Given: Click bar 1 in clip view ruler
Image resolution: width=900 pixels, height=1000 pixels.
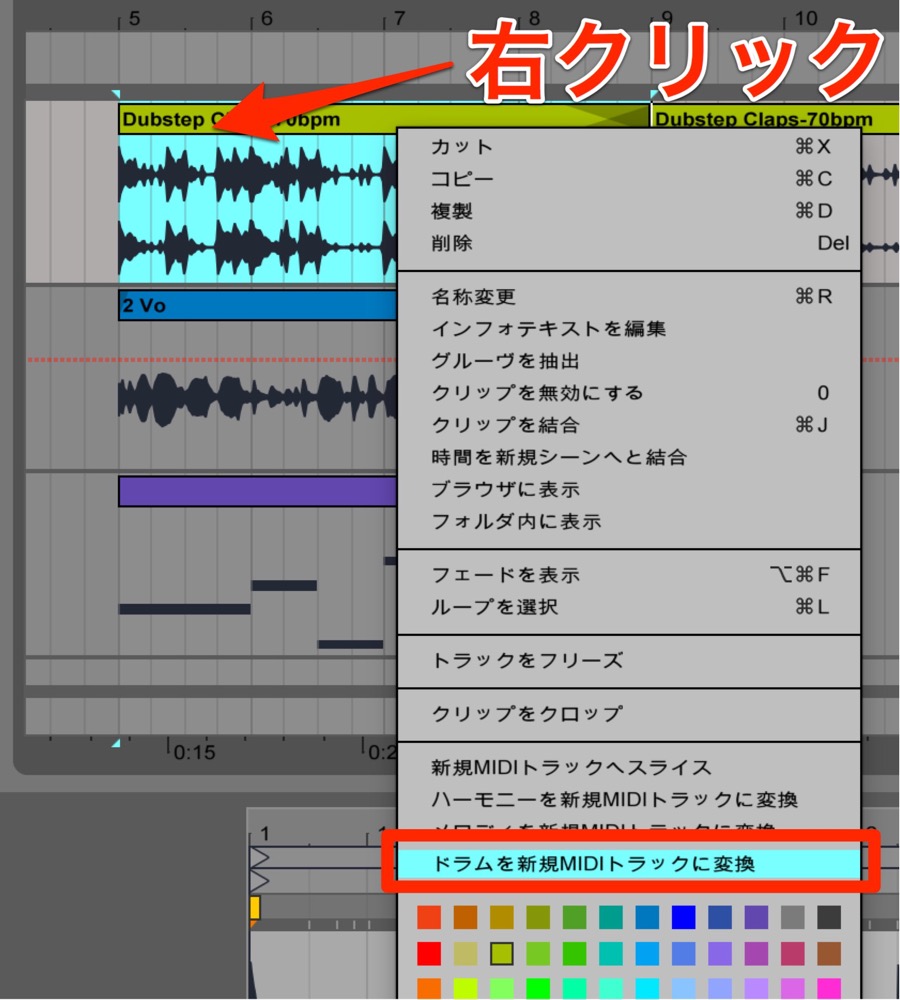Looking at the screenshot, I should point(265,834).
